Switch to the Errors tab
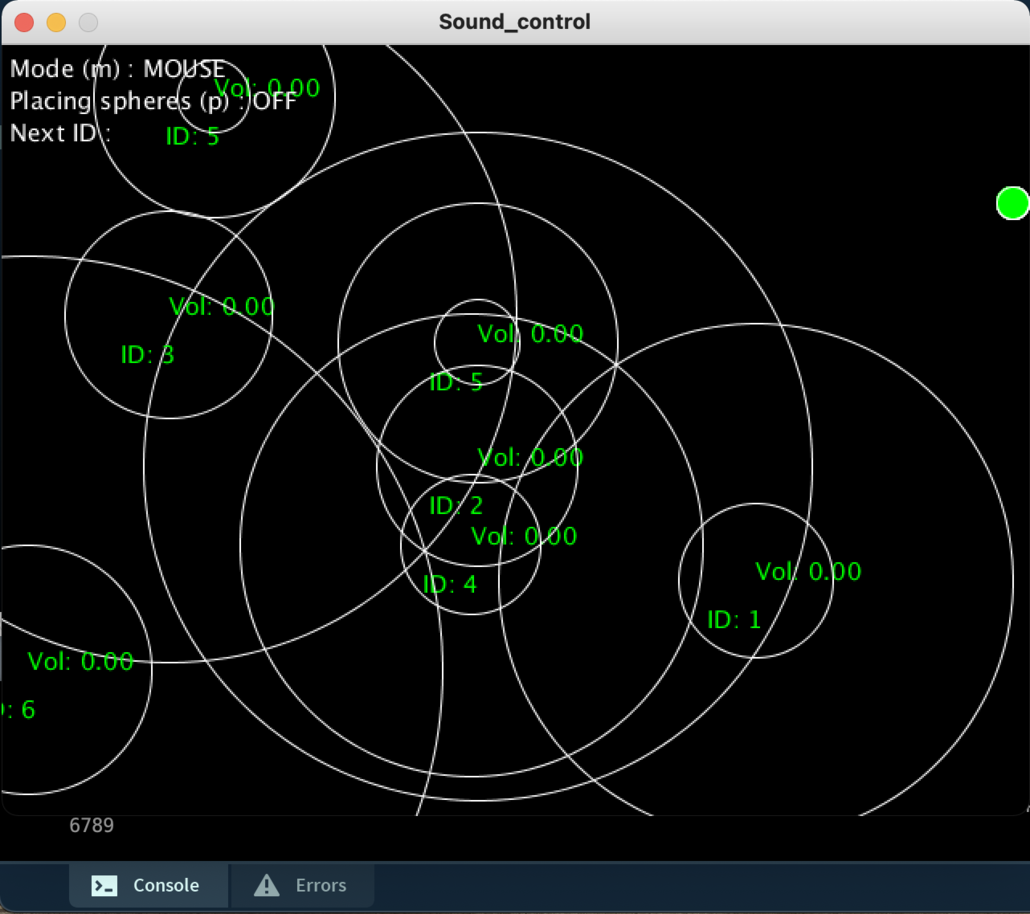Viewport: 1030px width, 914px height. pyautogui.click(x=303, y=885)
